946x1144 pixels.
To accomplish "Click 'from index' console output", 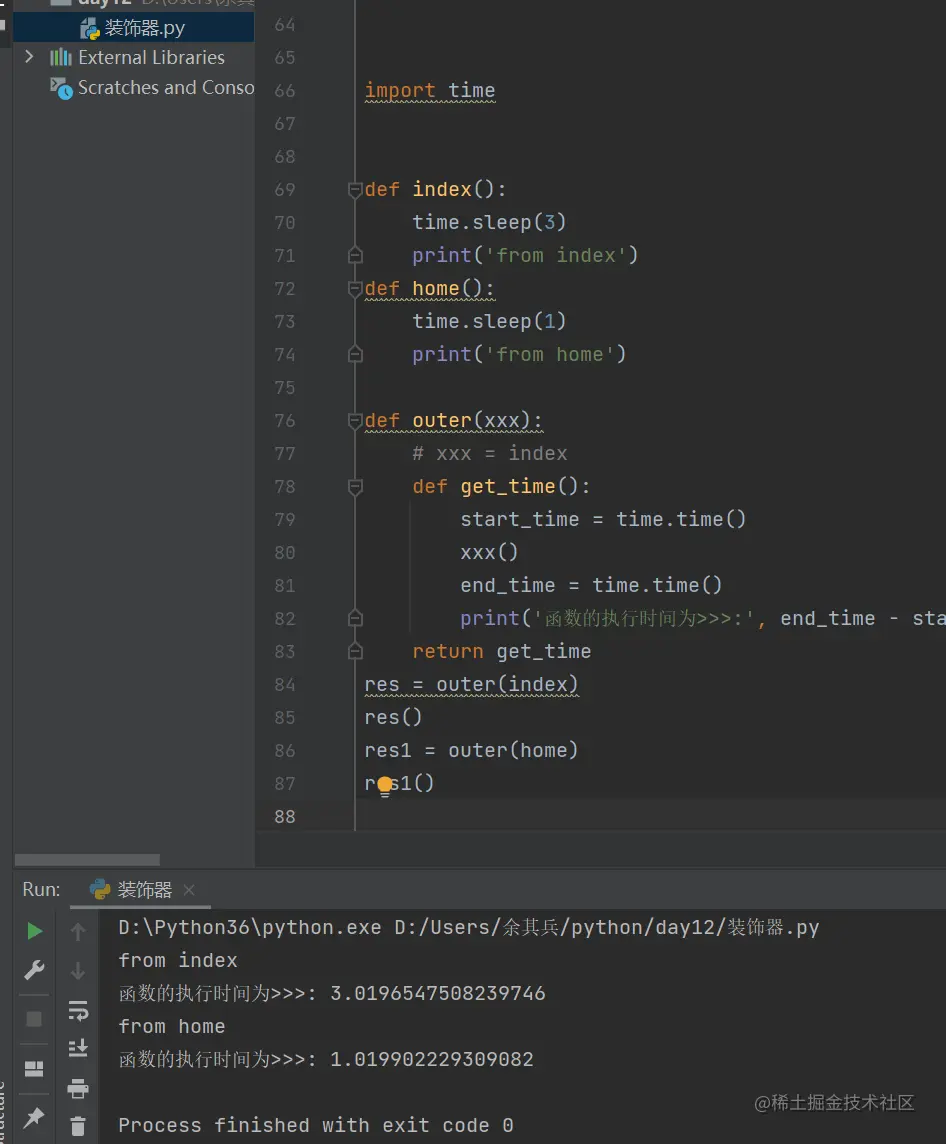I will click(178, 960).
